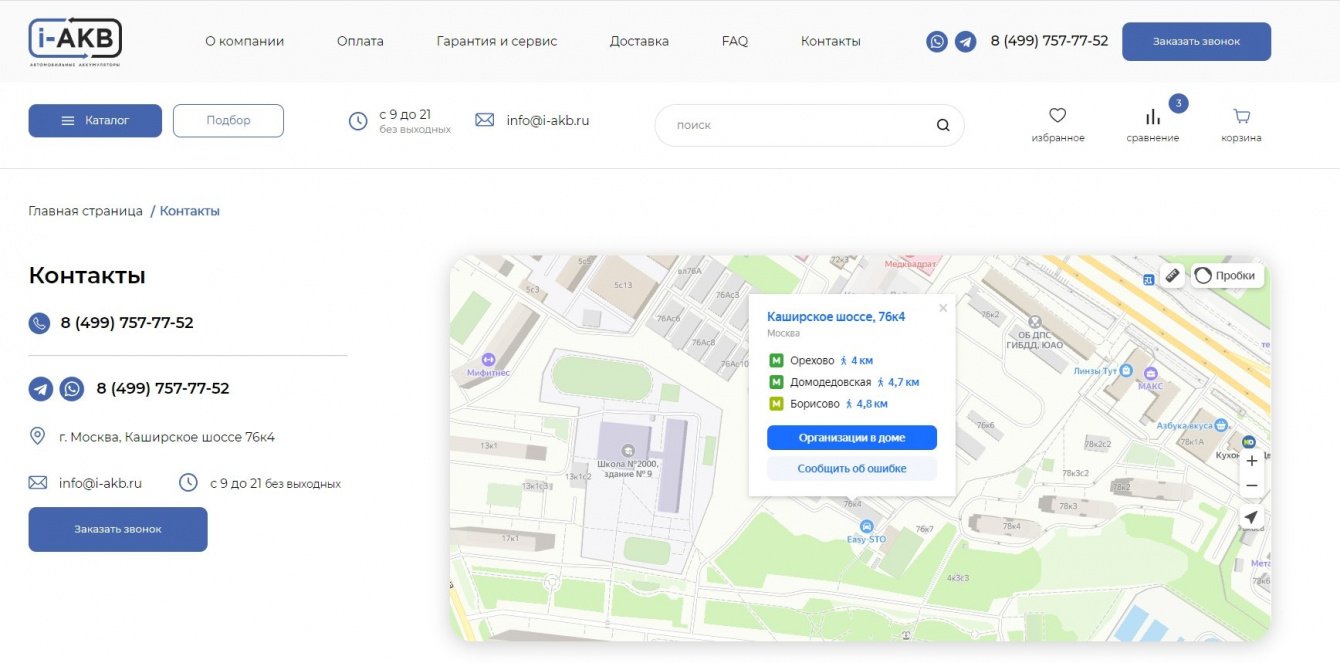1340x663 pixels.
Task: Click envelope icon in Контакты section
Action: click(x=38, y=483)
